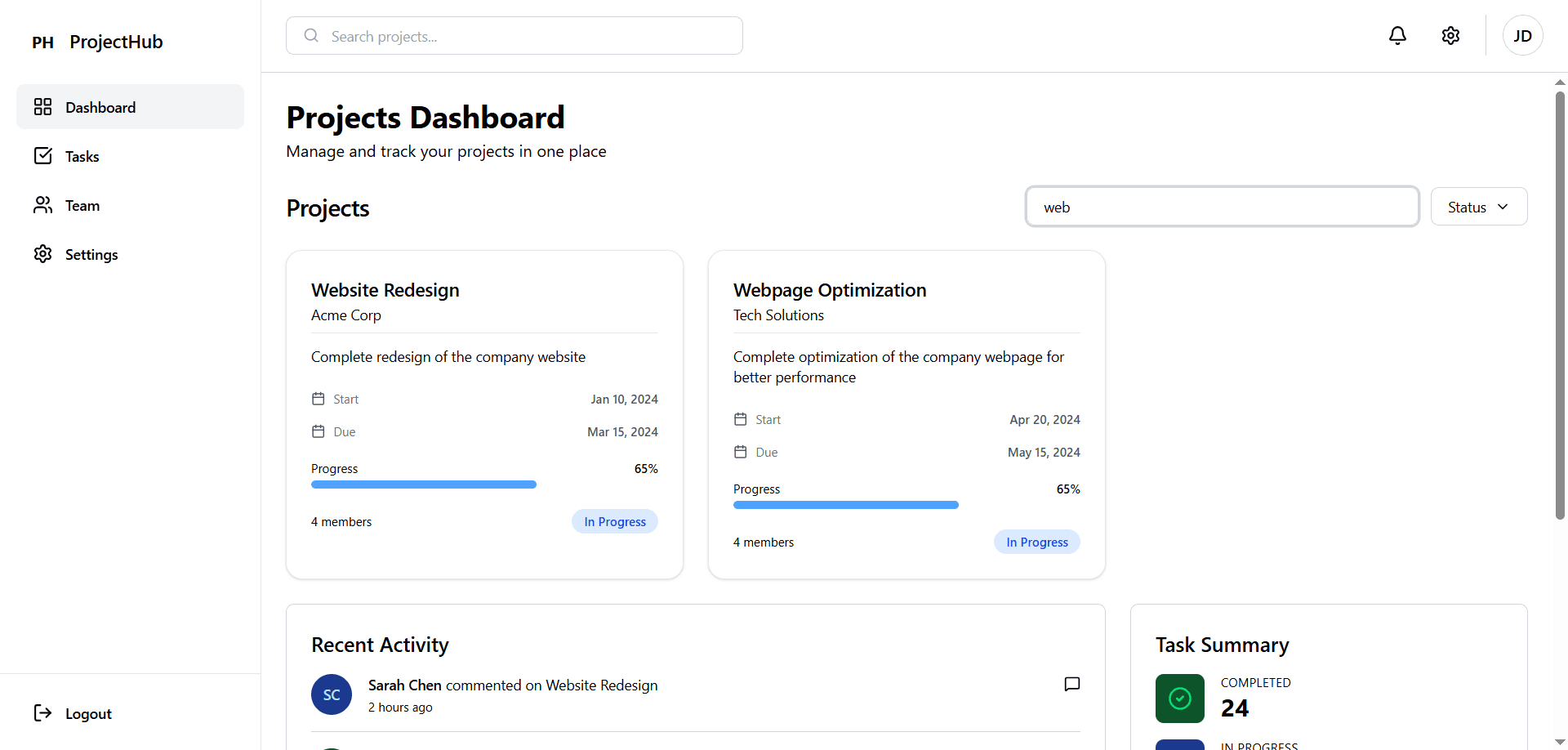This screenshot has width=1568, height=750.
Task: Click Webpage Optimization progress bar
Action: 906,505
